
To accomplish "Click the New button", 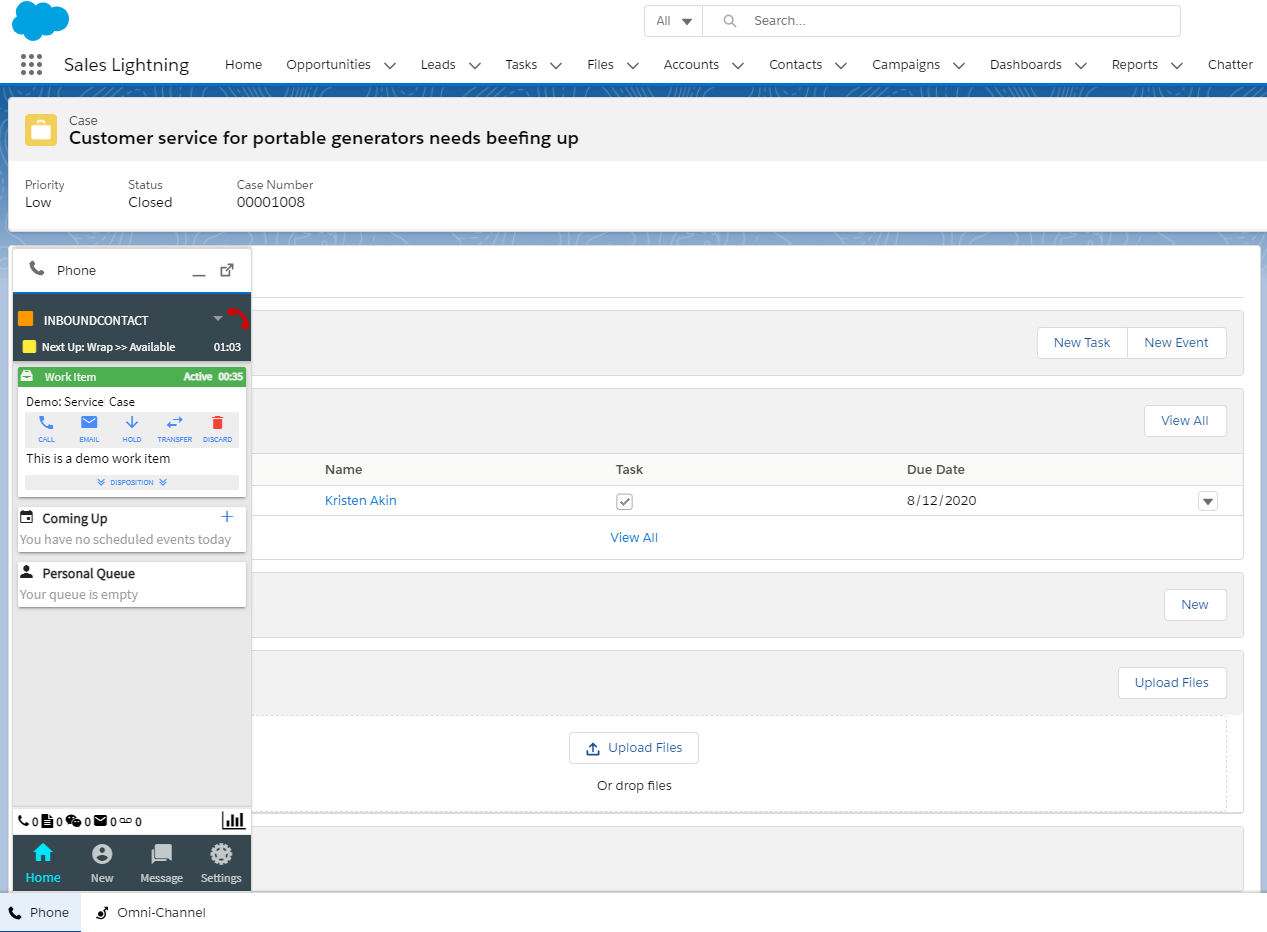I will click(1195, 605).
